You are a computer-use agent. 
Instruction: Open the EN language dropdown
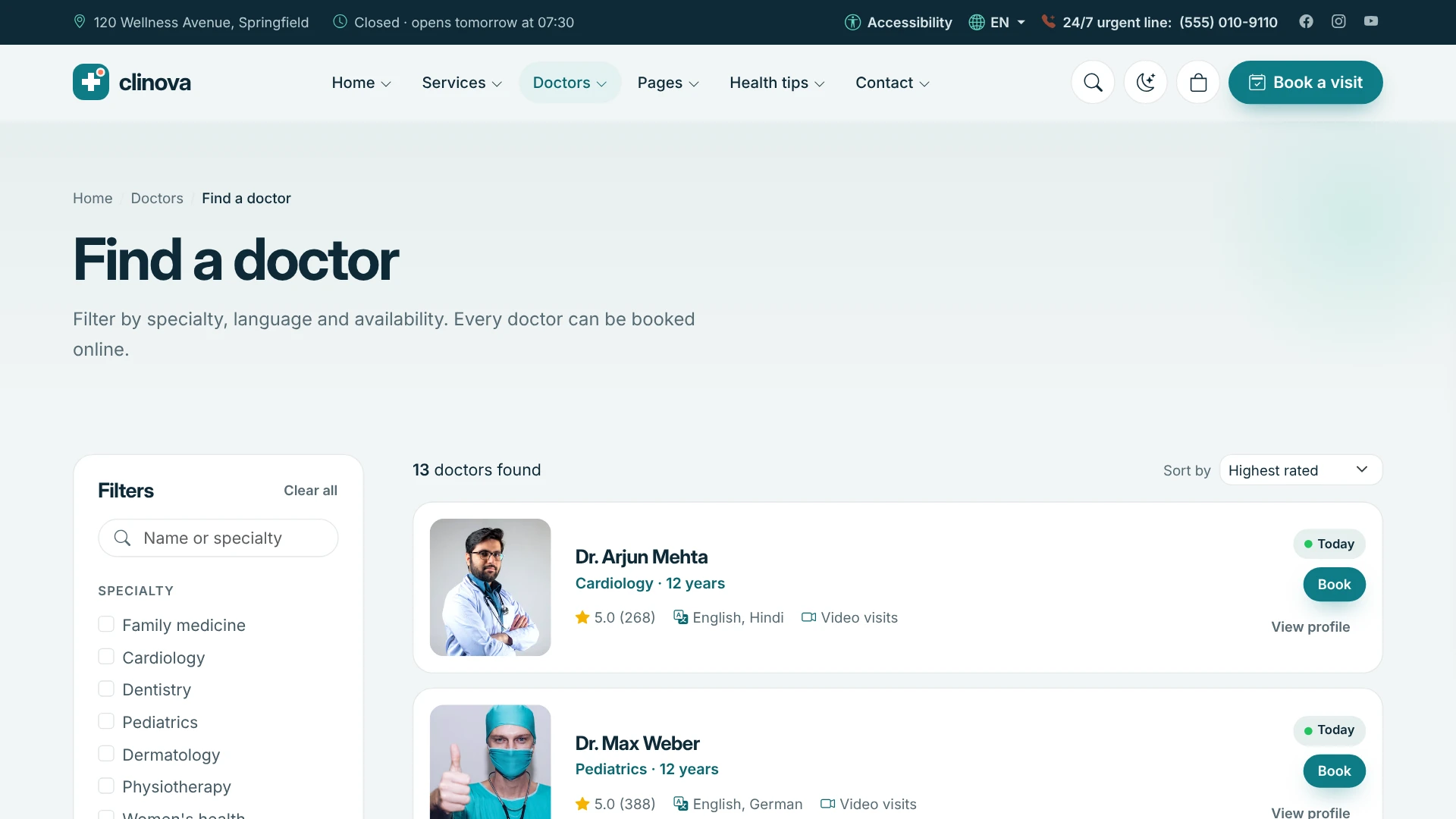pyautogui.click(x=998, y=22)
